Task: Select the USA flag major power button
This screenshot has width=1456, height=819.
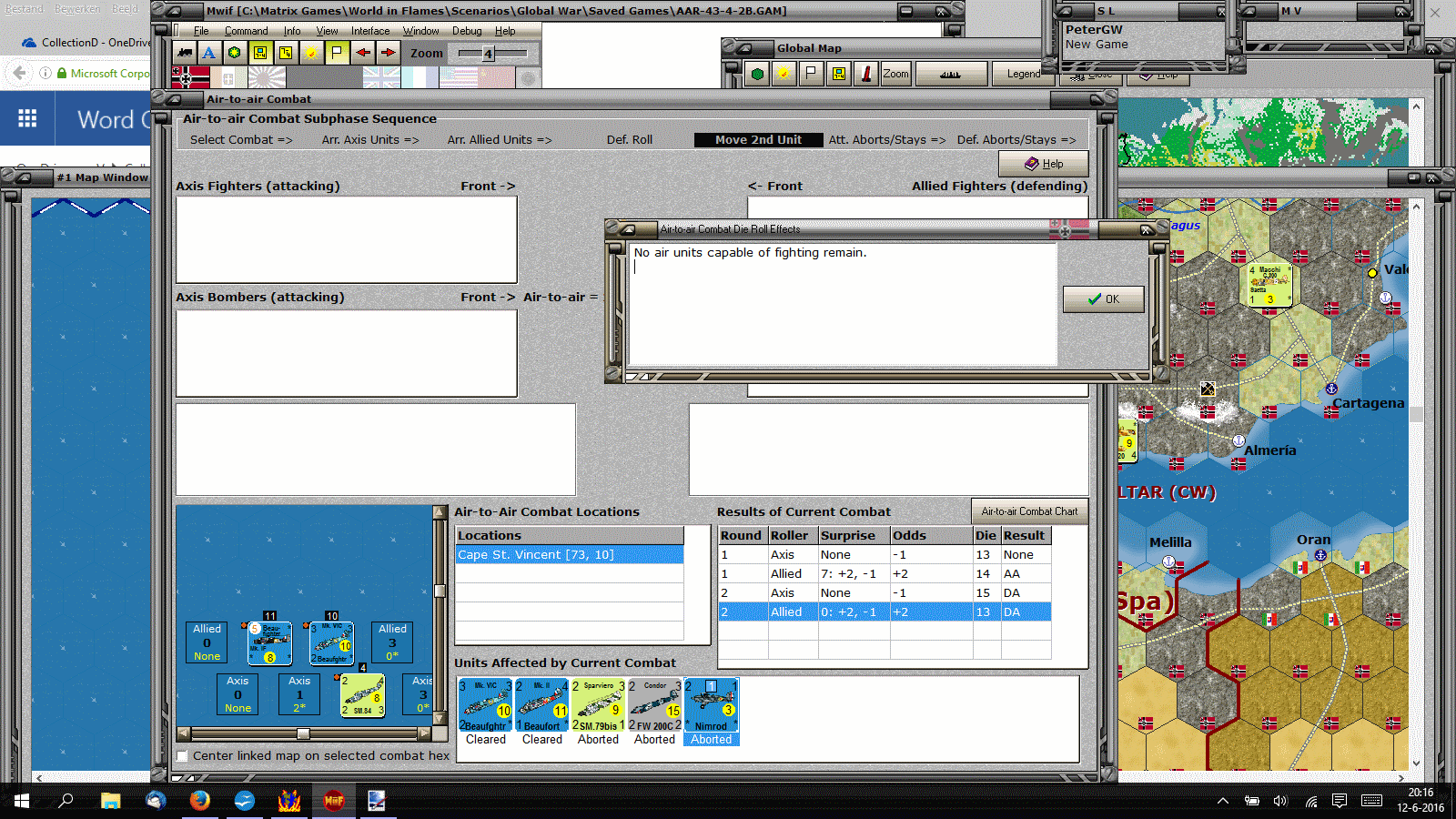Action: pyautogui.click(x=458, y=77)
